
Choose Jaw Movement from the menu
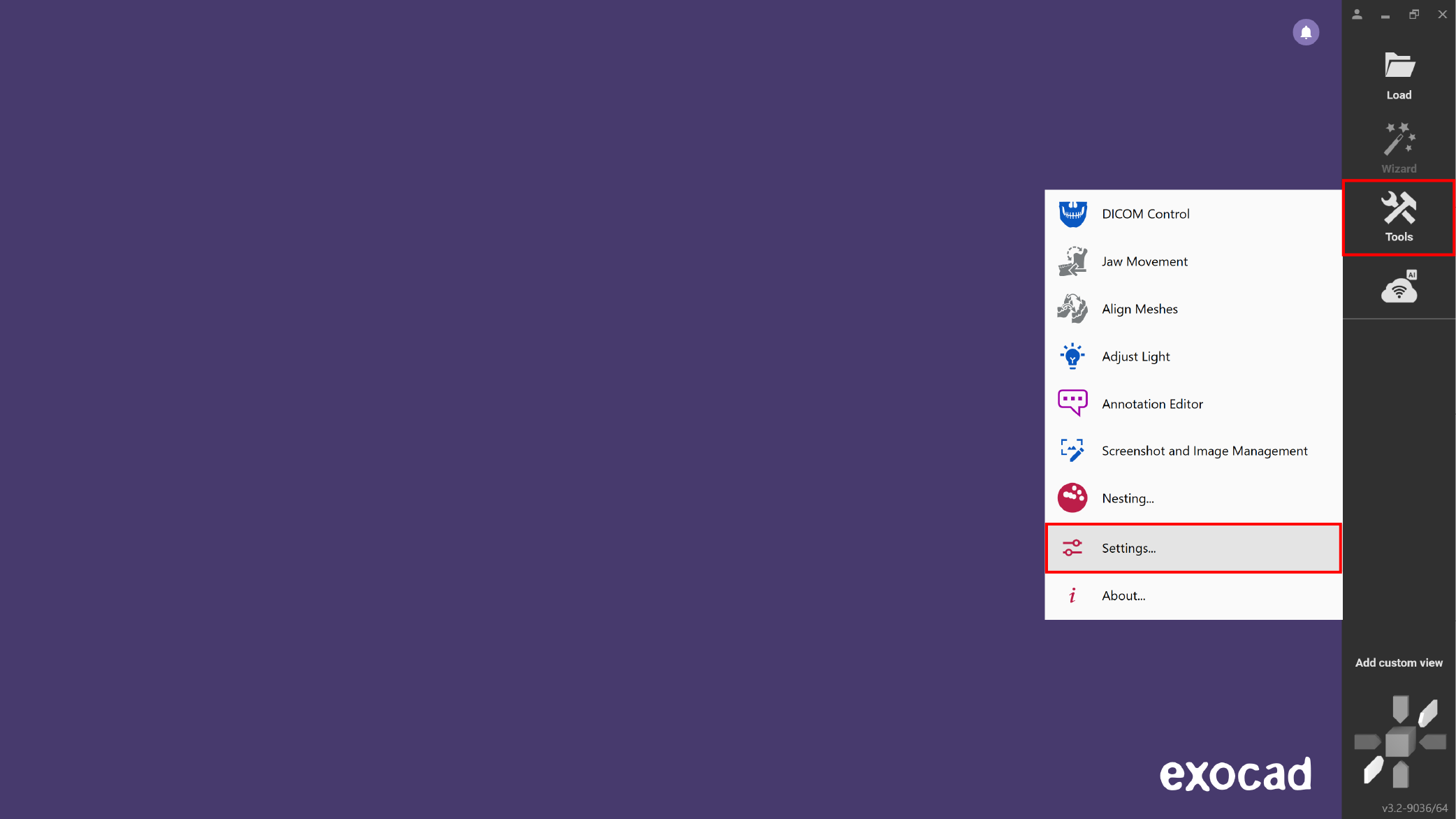pos(1193,261)
